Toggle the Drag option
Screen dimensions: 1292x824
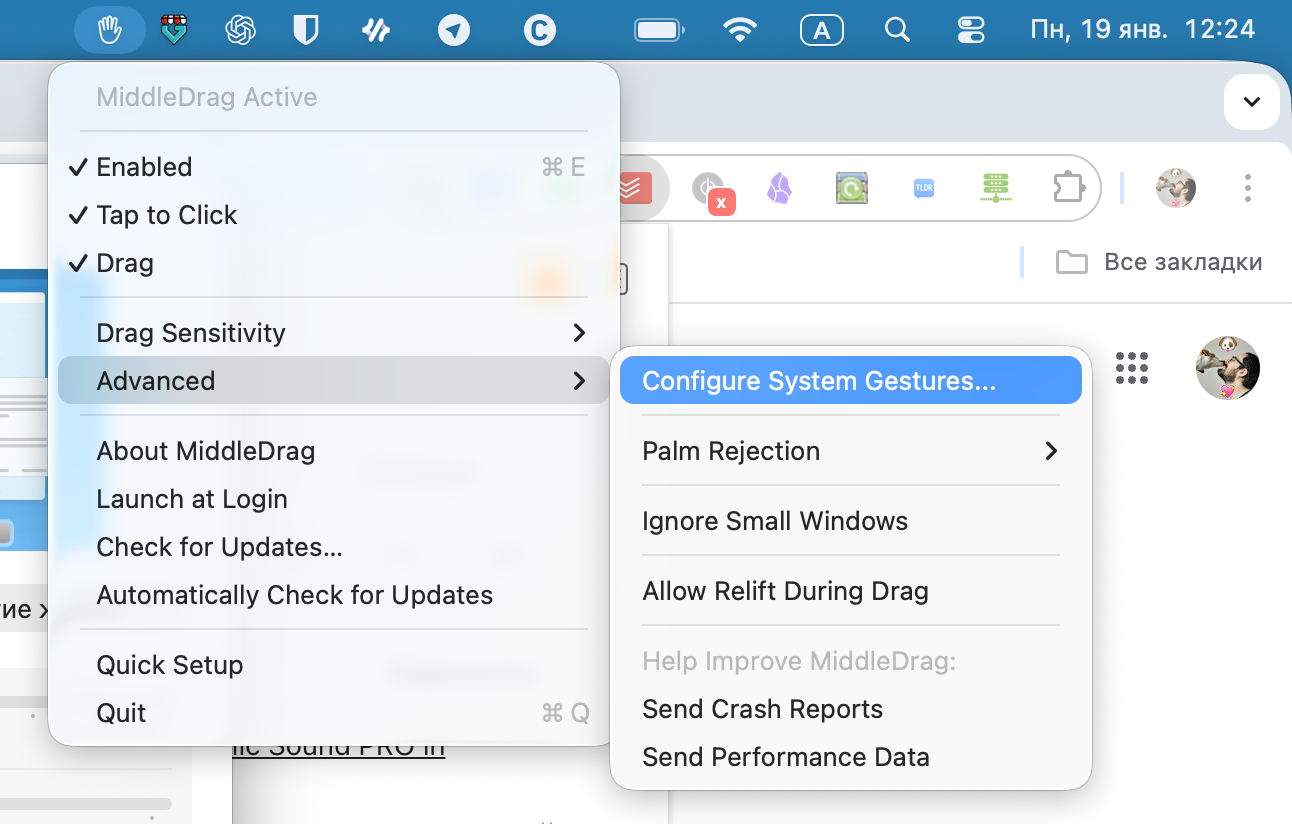coord(333,263)
